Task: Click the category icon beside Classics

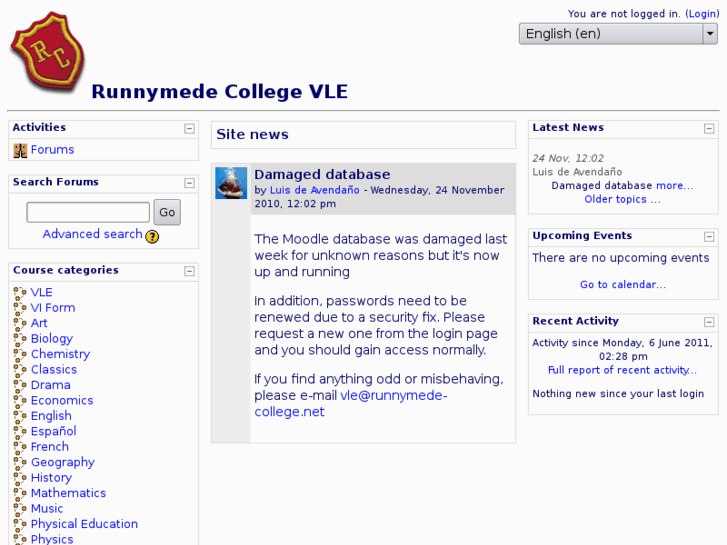Action: (20, 370)
